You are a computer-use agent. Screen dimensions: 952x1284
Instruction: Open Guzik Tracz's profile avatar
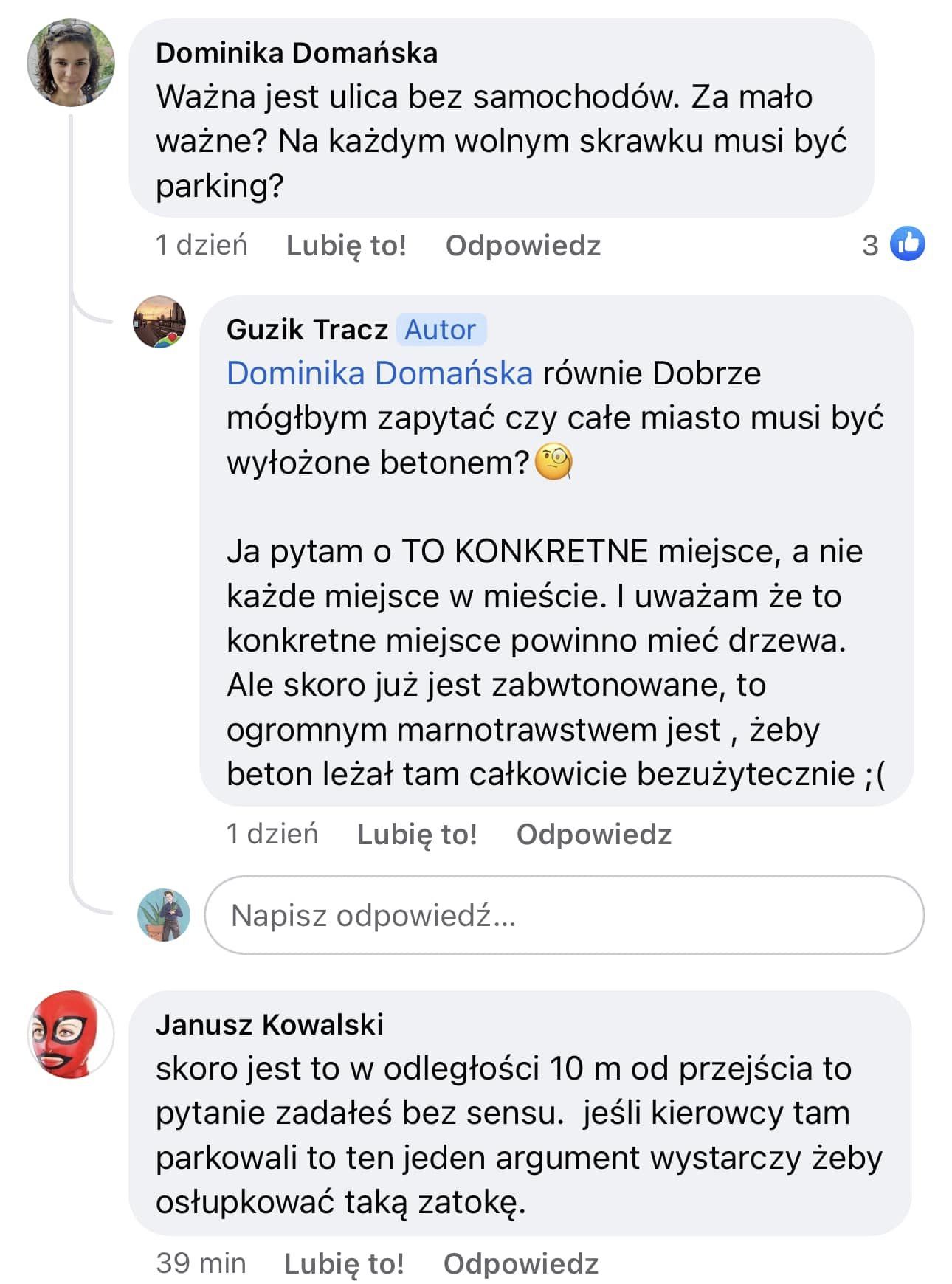pyautogui.click(x=159, y=322)
